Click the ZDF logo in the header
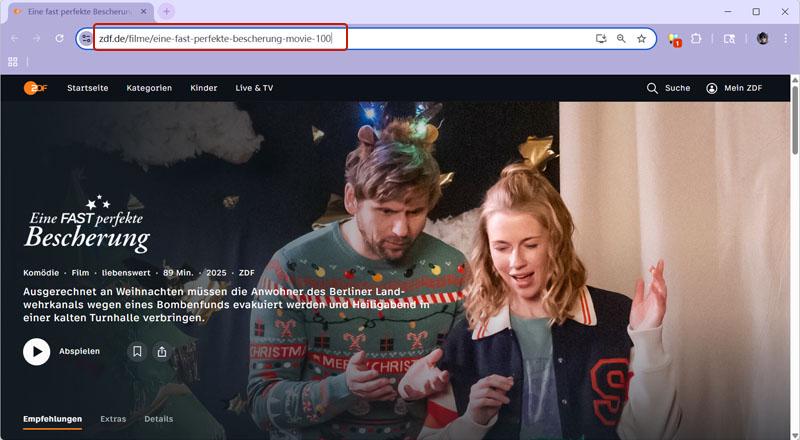Image resolution: width=800 pixels, height=440 pixels. click(36, 88)
